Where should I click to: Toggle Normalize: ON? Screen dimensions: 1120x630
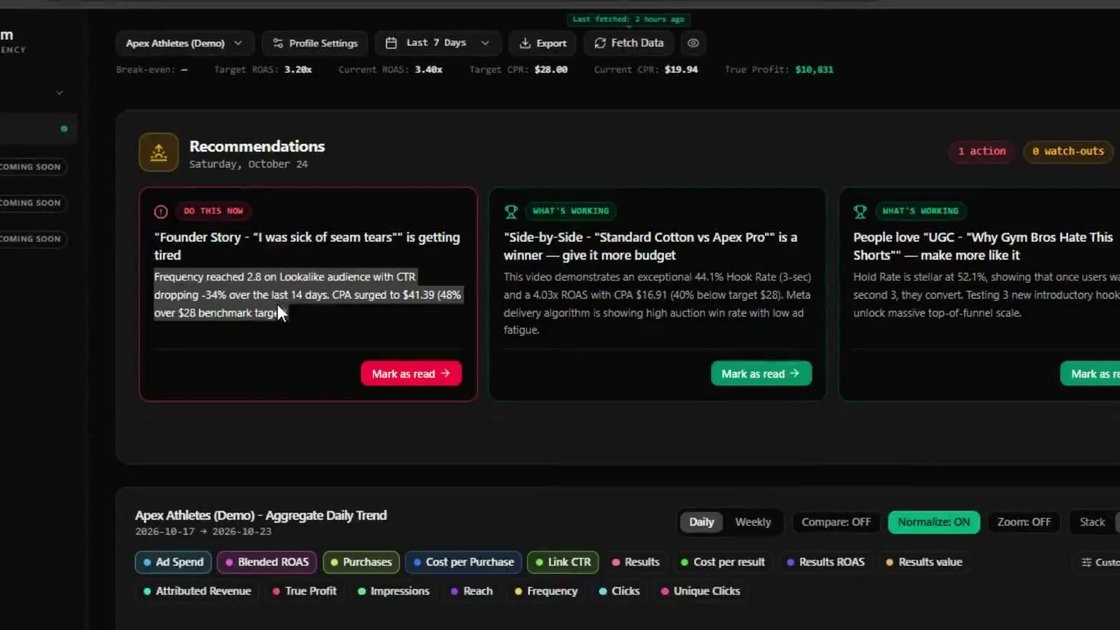(x=934, y=522)
